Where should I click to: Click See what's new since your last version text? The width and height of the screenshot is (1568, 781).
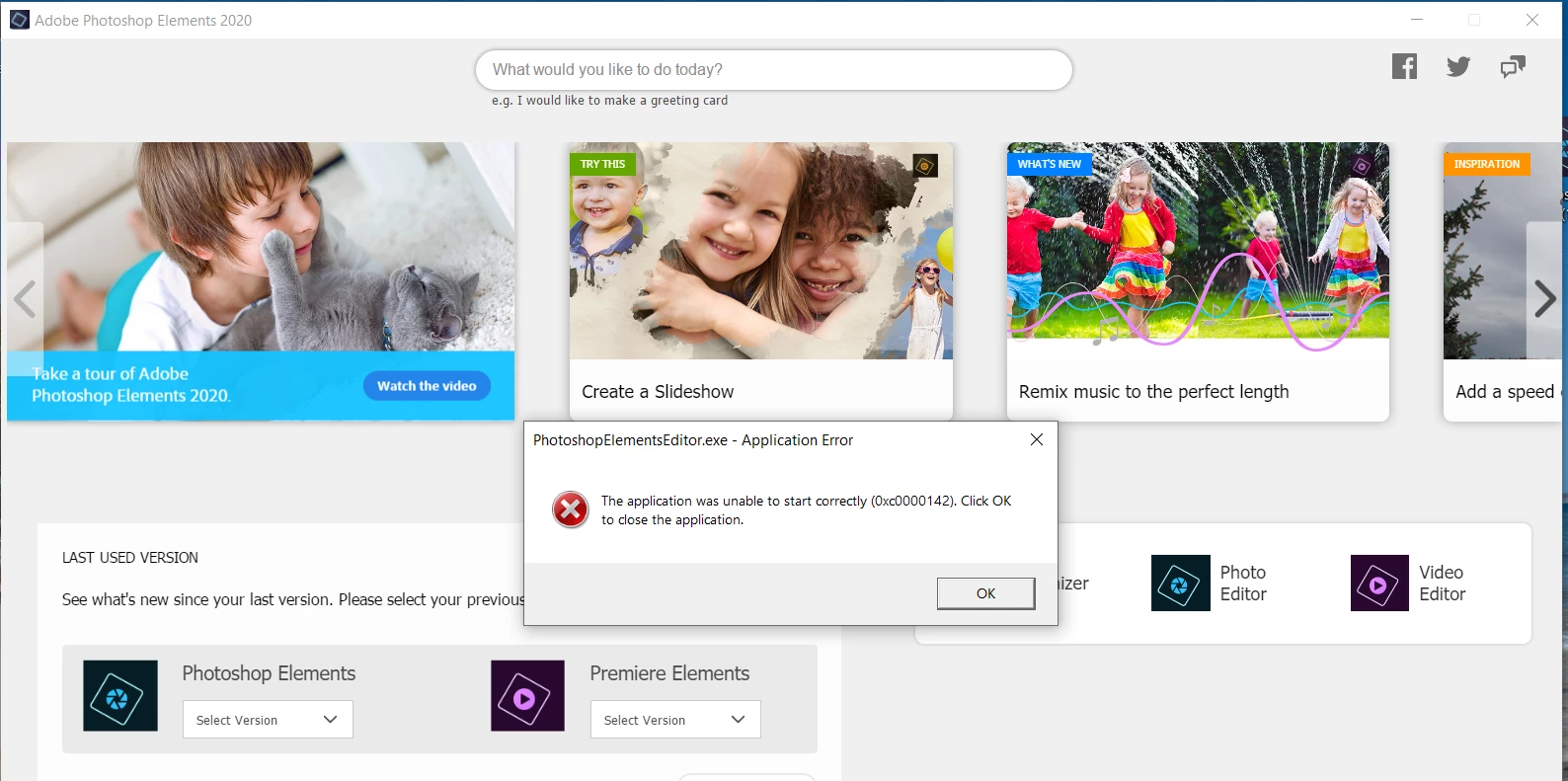[x=292, y=599]
